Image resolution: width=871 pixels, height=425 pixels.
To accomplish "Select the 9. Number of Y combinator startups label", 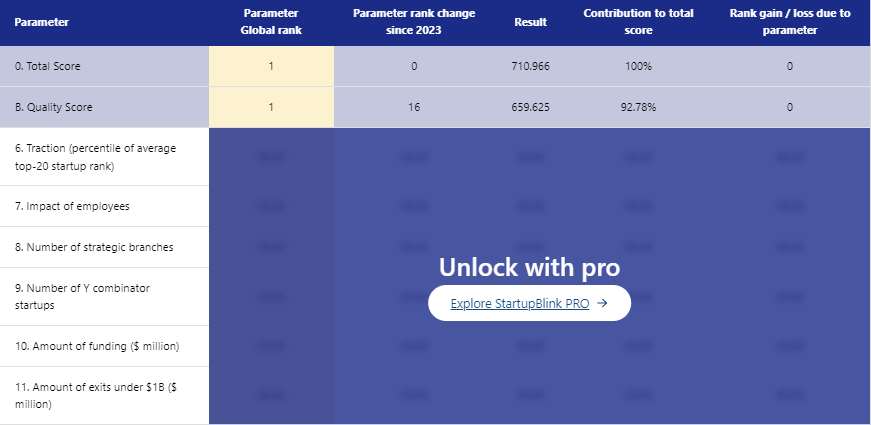I will pos(82,296).
